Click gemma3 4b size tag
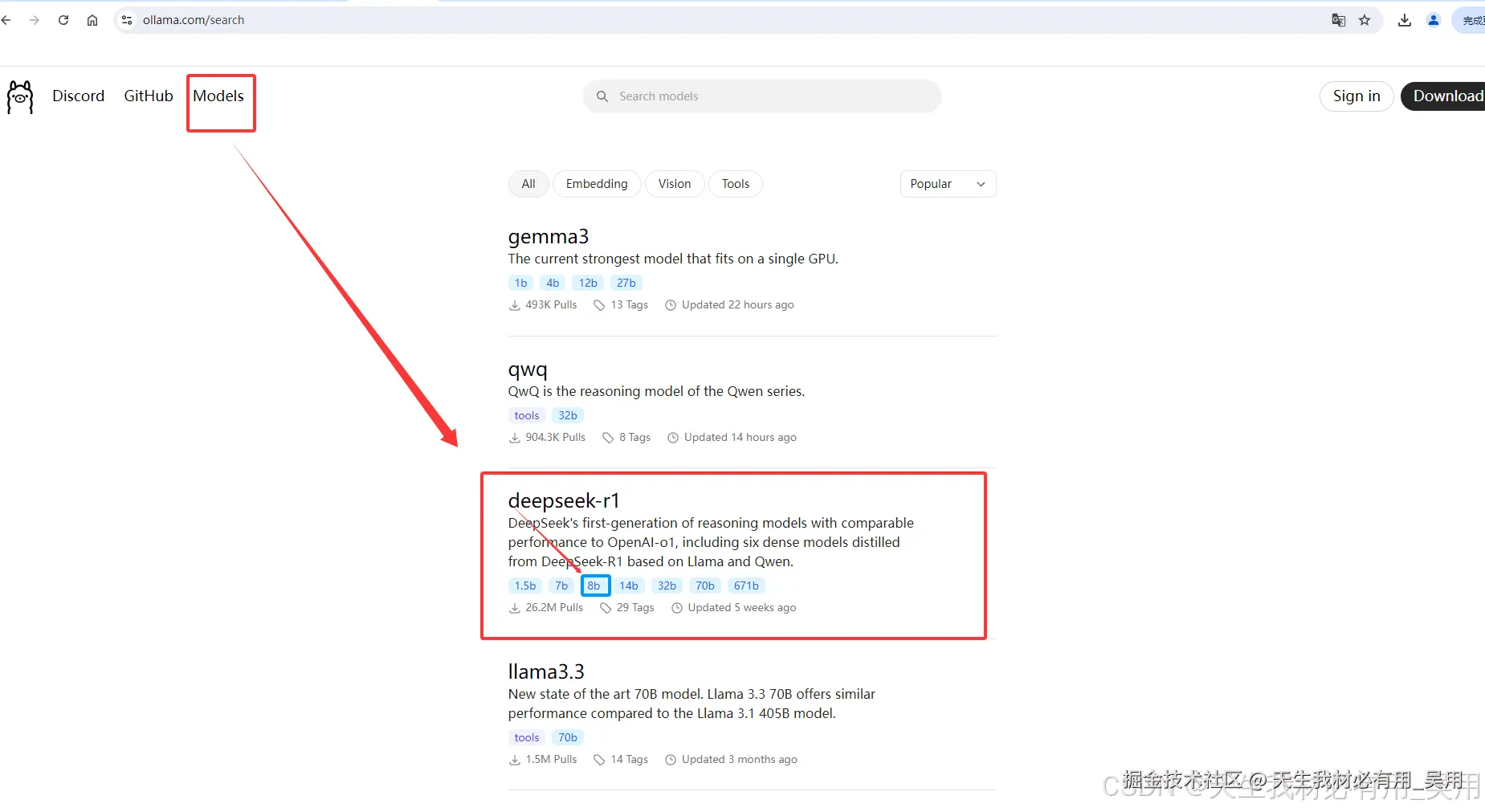Screen dimensions: 1485x812 point(553,283)
